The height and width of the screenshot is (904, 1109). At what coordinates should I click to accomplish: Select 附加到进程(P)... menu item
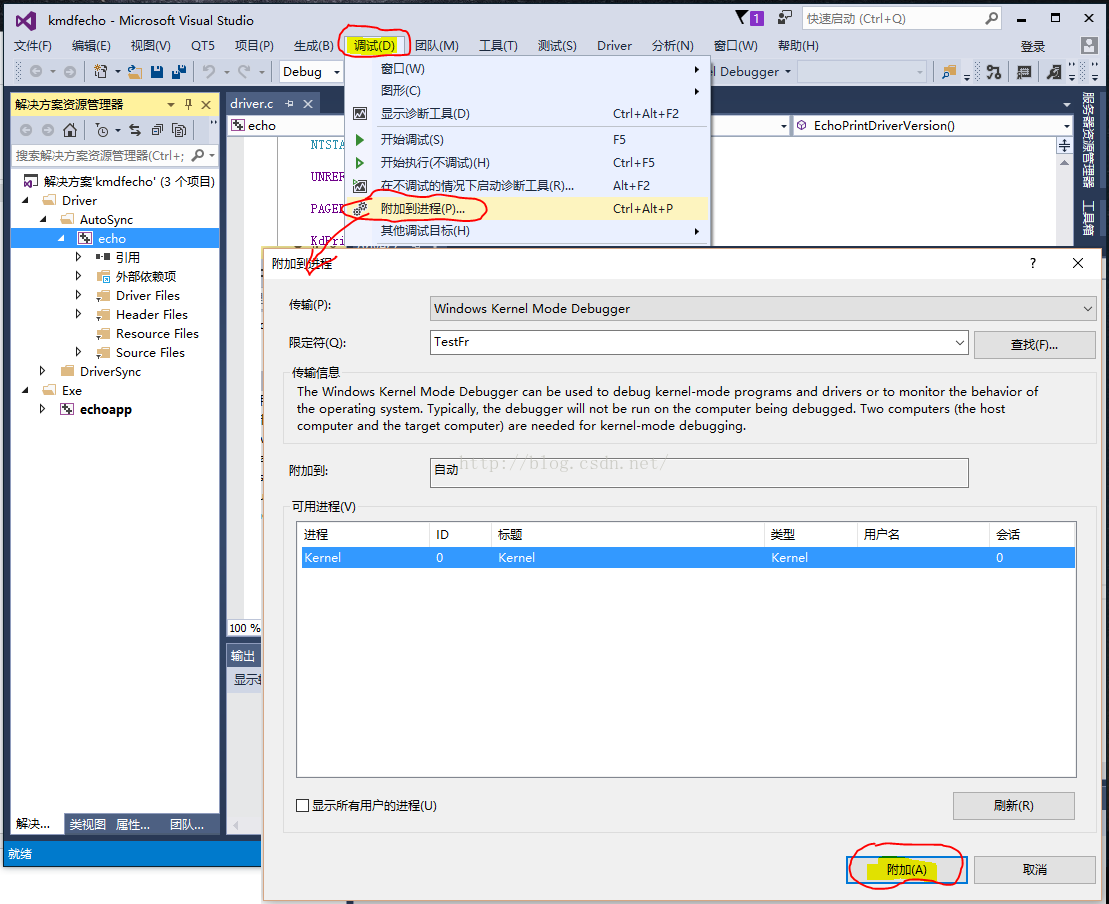528,209
